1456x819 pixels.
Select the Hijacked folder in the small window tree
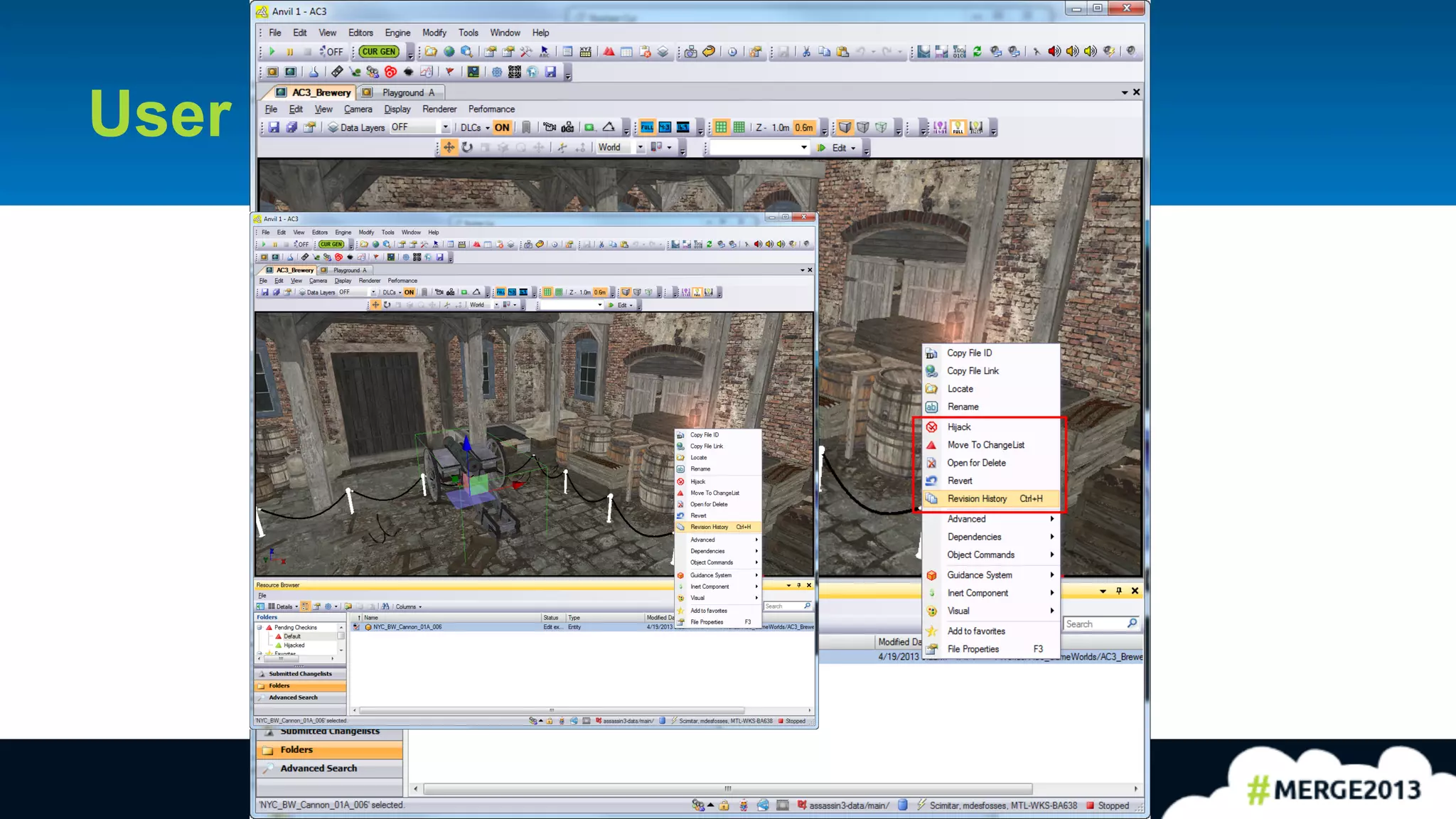point(294,646)
